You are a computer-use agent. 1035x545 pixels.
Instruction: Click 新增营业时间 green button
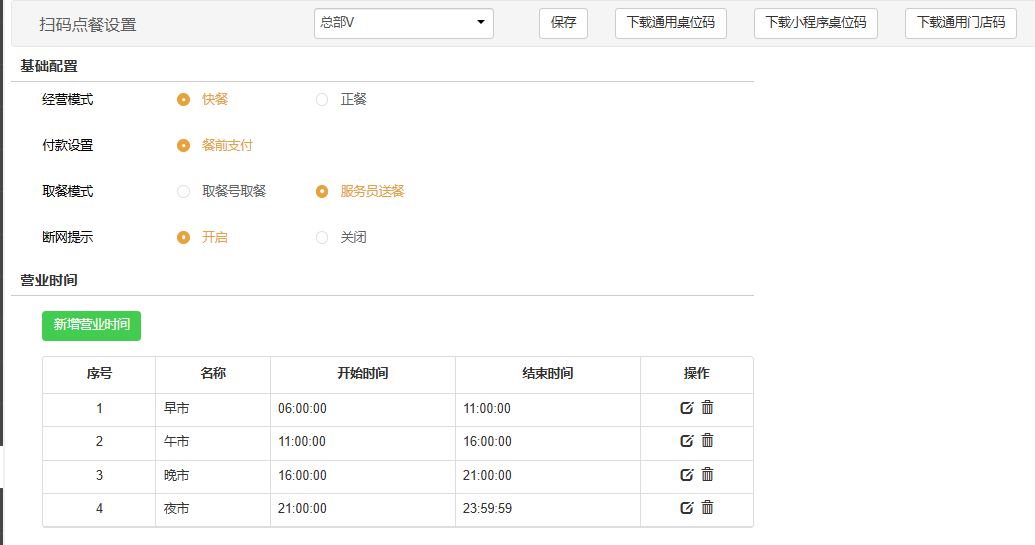[91, 325]
